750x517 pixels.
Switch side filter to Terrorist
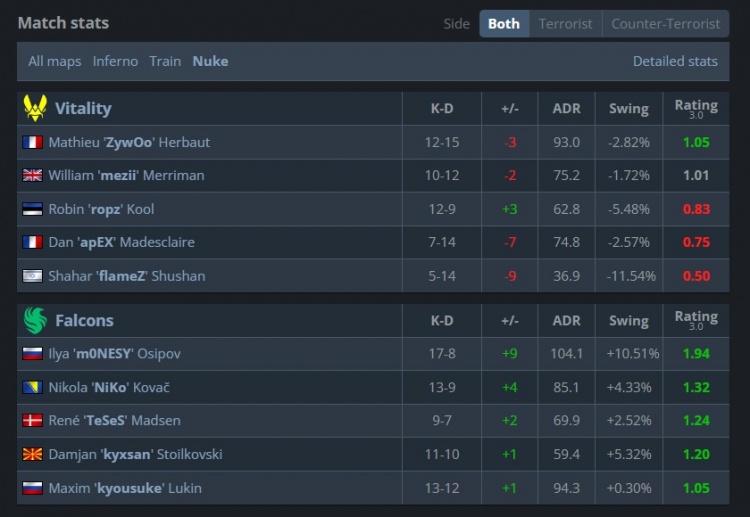[x=565, y=23]
